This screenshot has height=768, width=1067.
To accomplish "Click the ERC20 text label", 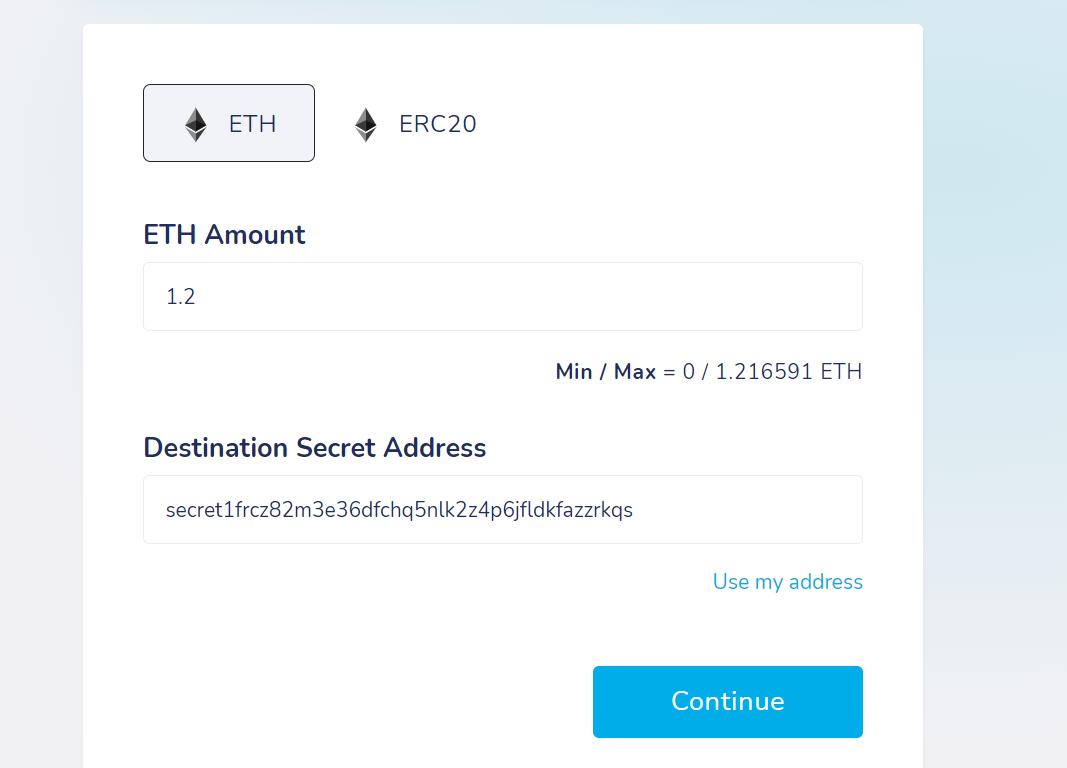I will click(437, 124).
